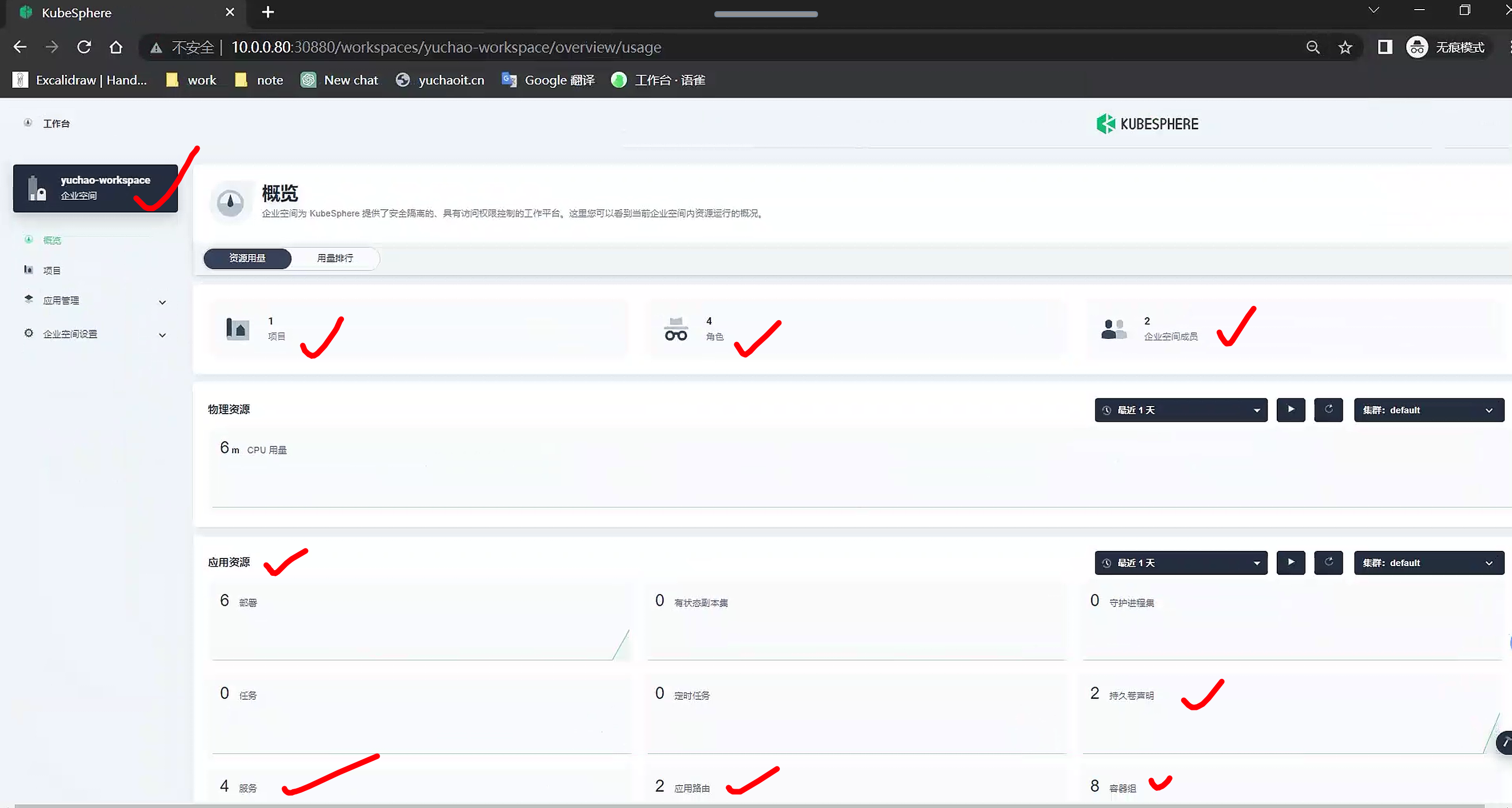Click the KubeSphere logo in header
The width and height of the screenshot is (1512, 808).
[1147, 124]
